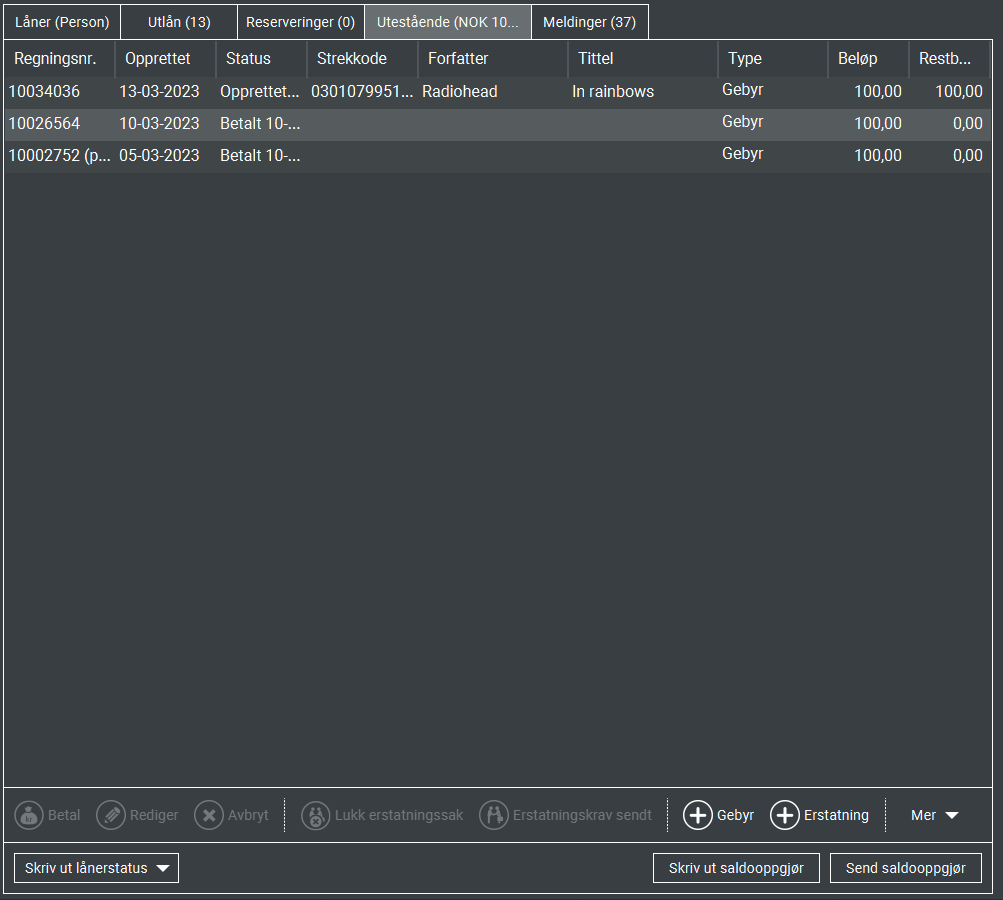The height and width of the screenshot is (900, 1003).
Task: Add a new Gebyr with plus icon
Action: pyautogui.click(x=697, y=816)
